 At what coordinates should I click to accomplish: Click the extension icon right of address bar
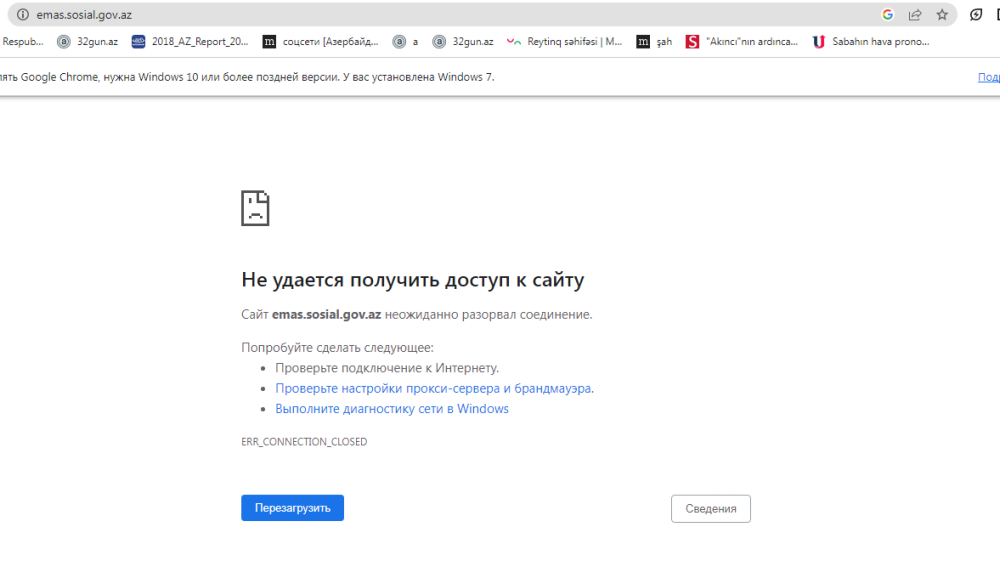pyautogui.click(x=976, y=15)
